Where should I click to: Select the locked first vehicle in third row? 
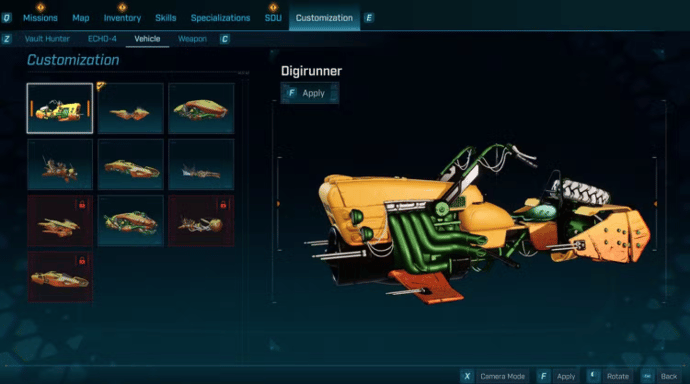(60, 221)
